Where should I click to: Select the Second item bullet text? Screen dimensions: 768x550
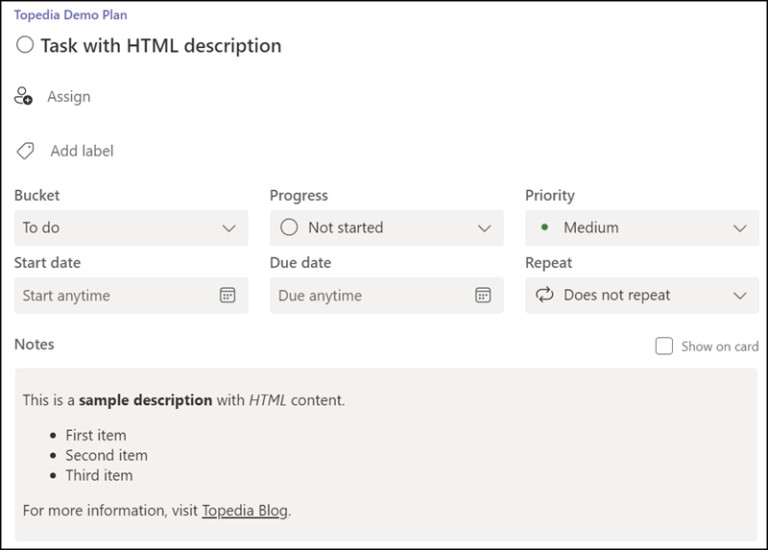106,455
